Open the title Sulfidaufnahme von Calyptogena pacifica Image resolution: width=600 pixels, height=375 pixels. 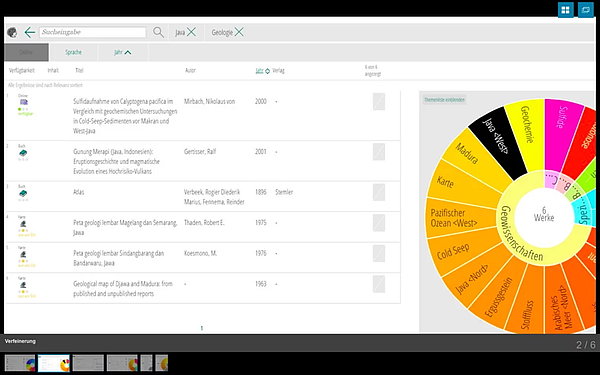tap(125, 116)
